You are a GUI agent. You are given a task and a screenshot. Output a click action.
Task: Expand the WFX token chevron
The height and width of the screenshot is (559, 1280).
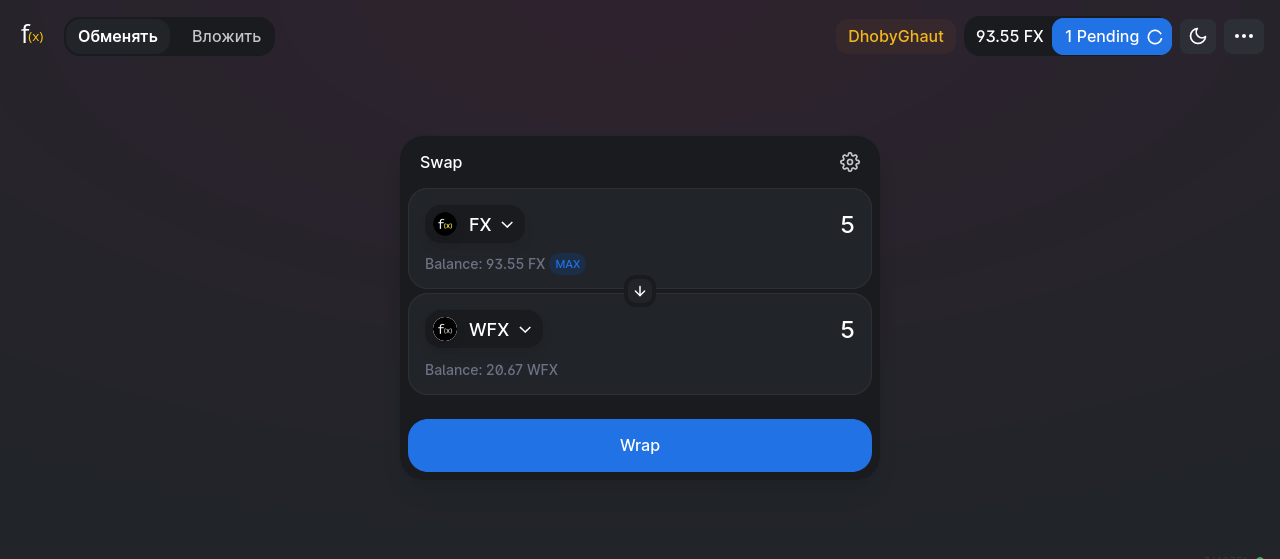525,329
